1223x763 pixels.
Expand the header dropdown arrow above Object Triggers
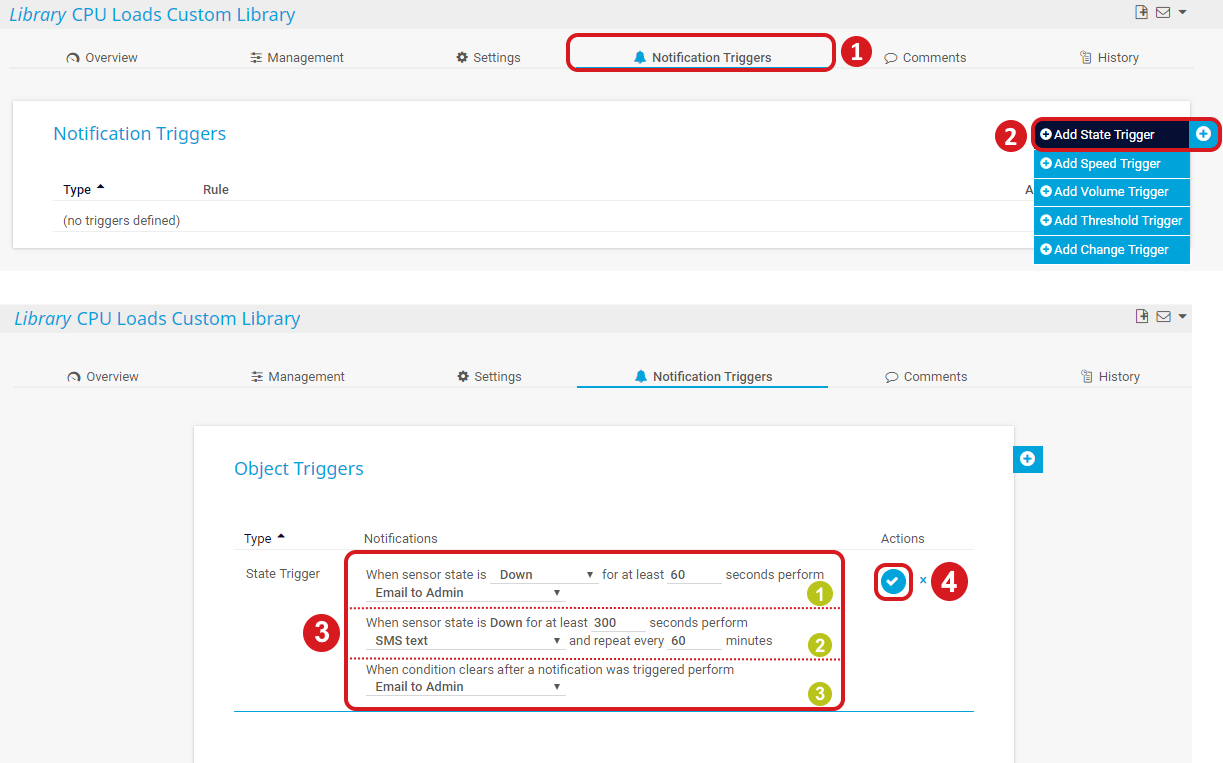1183,317
